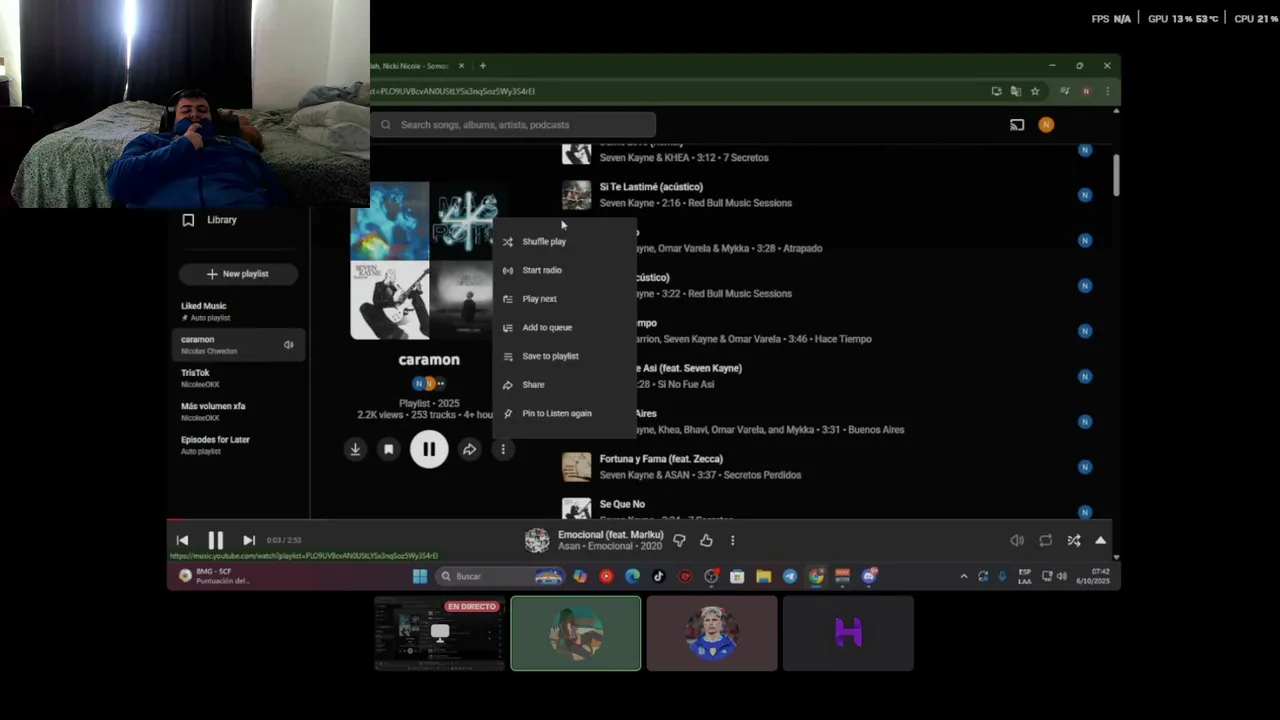Screen dimensions: 1280x720
Task: Click N avatar on Si Te Lastimé row
Action: pyautogui.click(x=1084, y=195)
